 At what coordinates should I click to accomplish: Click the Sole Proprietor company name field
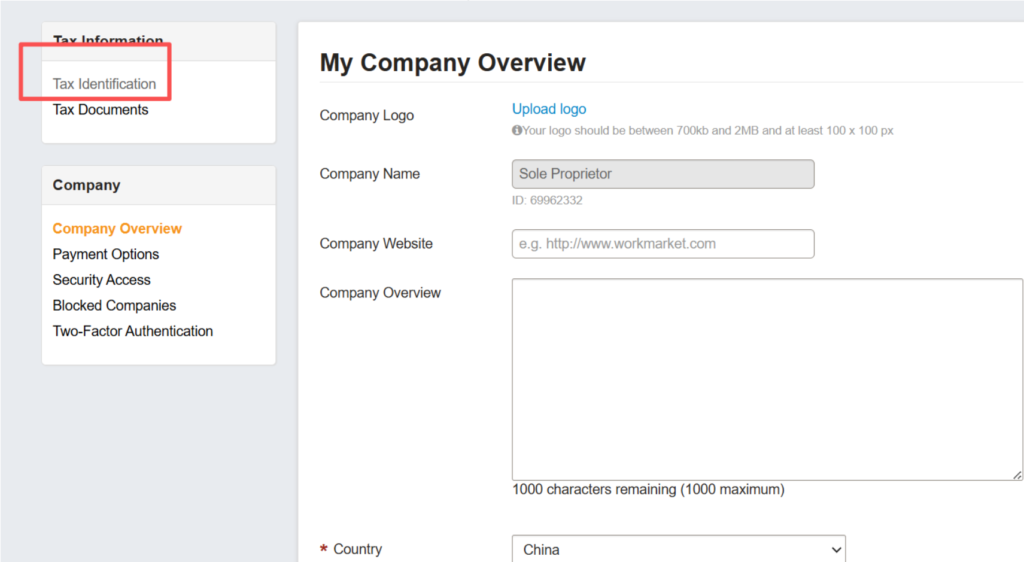click(x=662, y=174)
